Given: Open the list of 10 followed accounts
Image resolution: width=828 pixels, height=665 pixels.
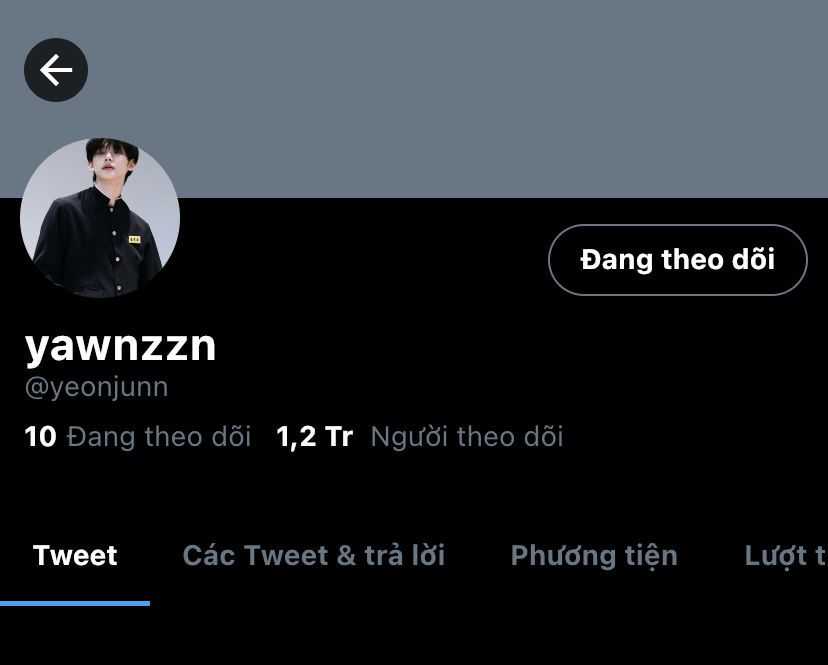Looking at the screenshot, I should click(x=137, y=437).
